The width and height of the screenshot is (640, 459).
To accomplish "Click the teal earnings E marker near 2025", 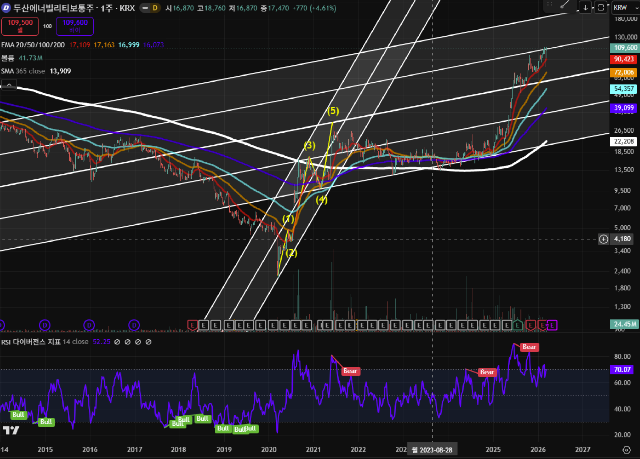I will point(518,325).
